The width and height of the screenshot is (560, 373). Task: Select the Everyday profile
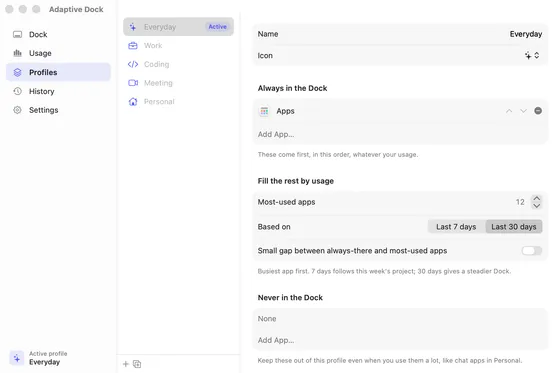[x=178, y=27]
